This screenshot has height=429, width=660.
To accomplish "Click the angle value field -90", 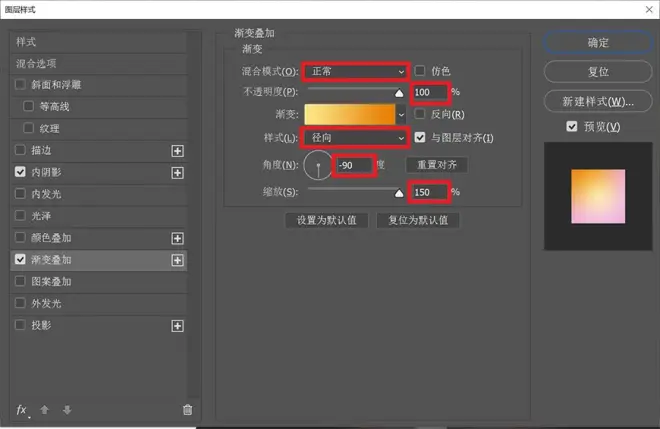I will tap(354, 165).
